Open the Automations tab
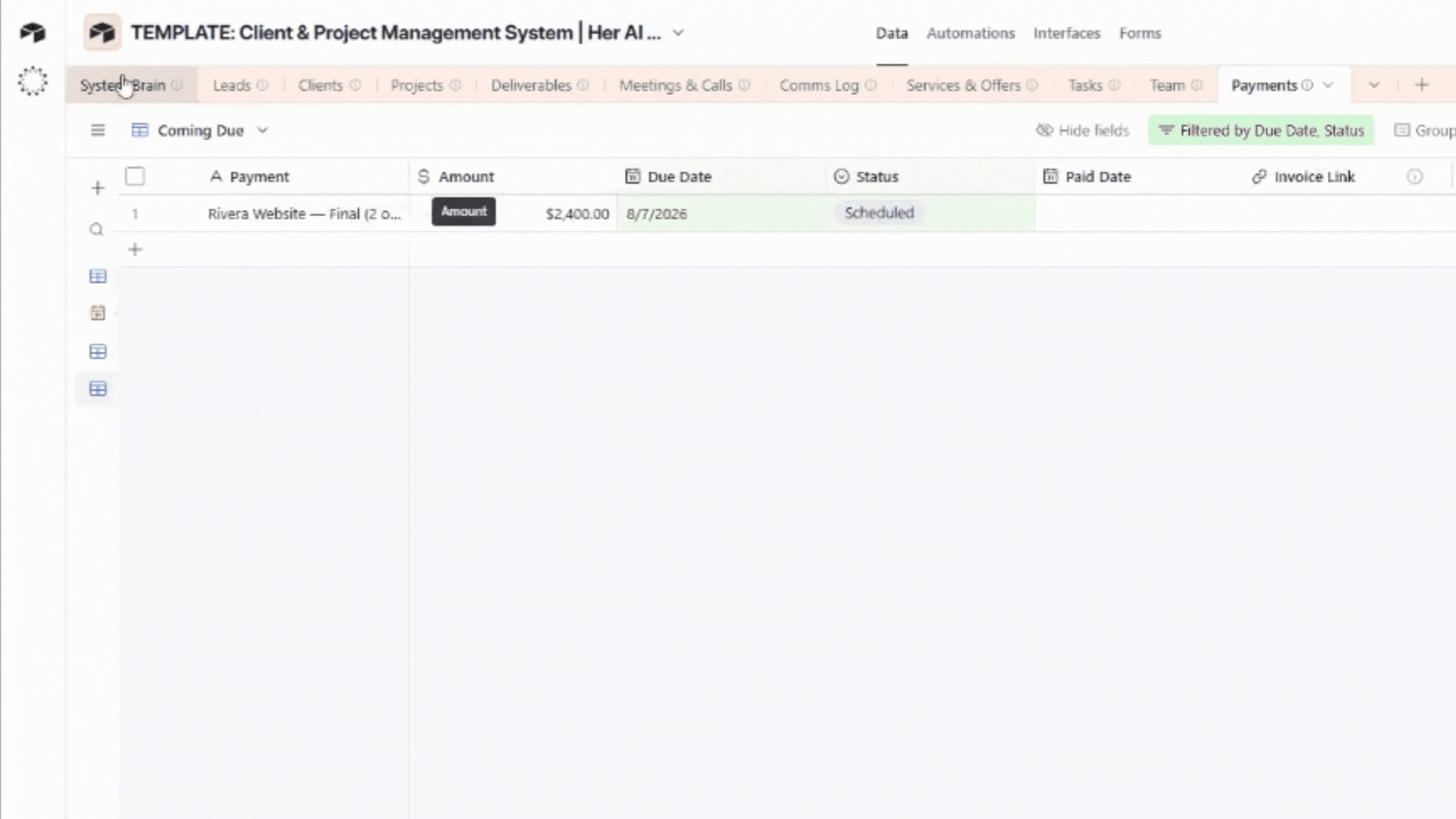 (x=971, y=33)
